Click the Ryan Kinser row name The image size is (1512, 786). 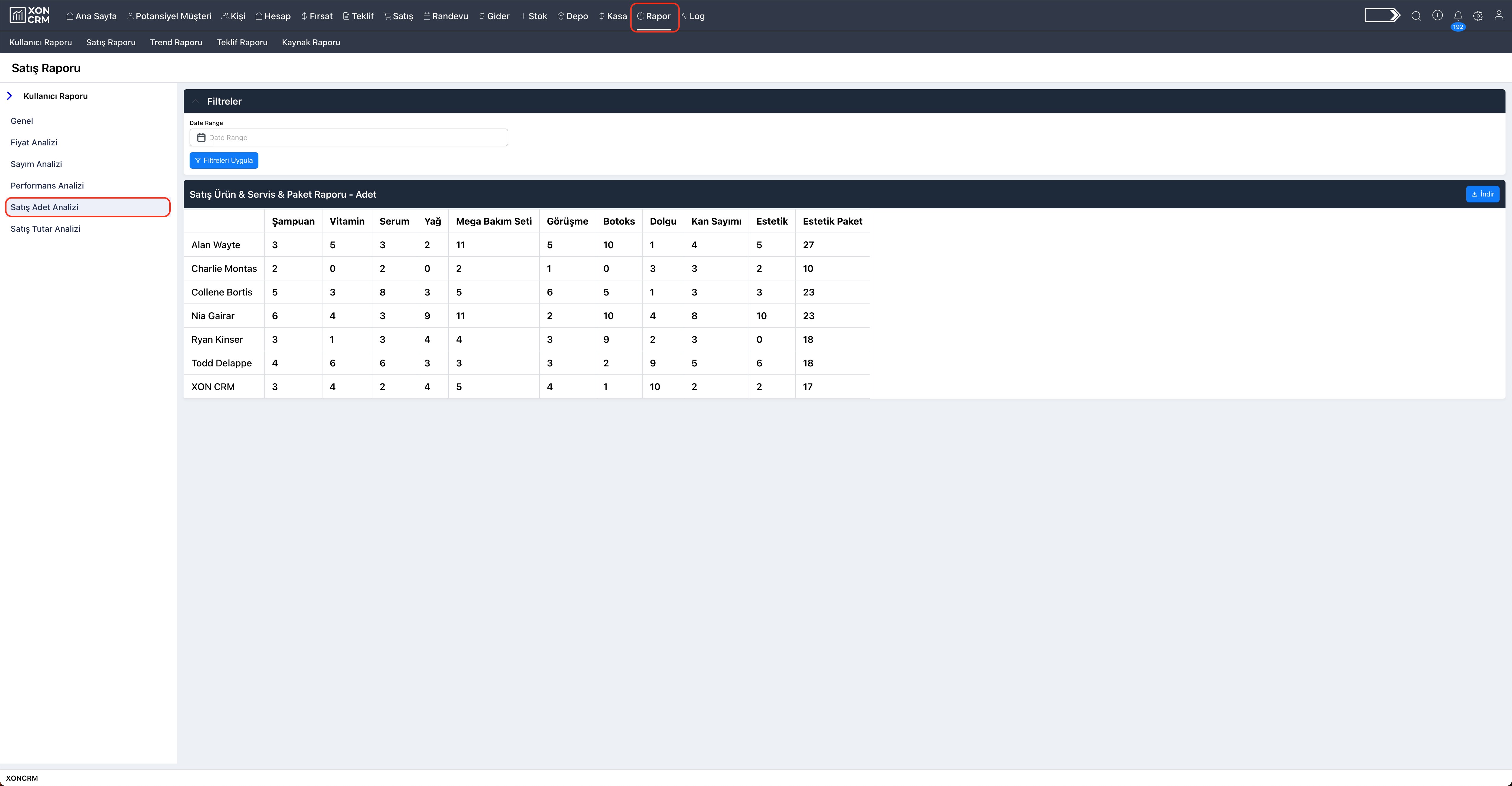217,340
